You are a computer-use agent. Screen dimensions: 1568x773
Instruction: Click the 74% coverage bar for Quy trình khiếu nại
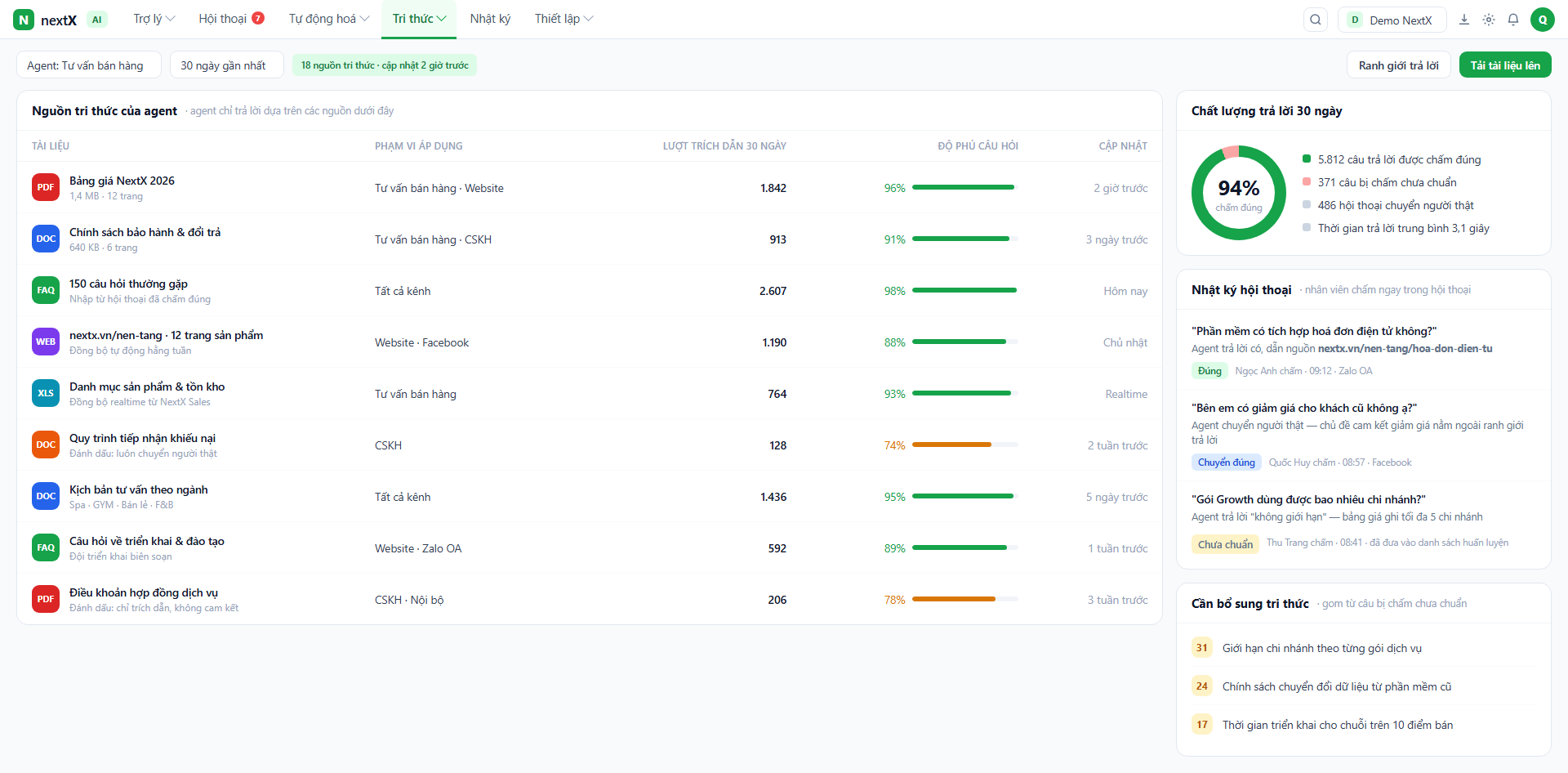coord(965,445)
